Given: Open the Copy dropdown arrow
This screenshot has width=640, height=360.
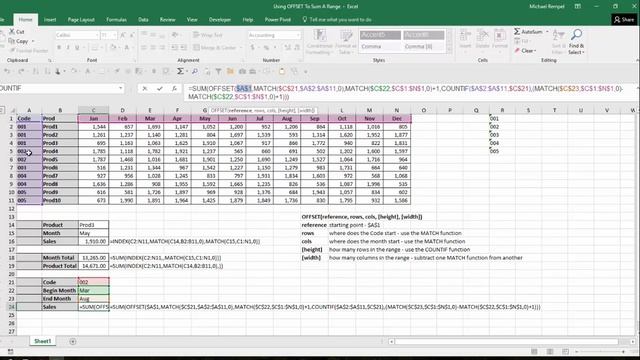Looking at the screenshot, I should coord(33,41).
